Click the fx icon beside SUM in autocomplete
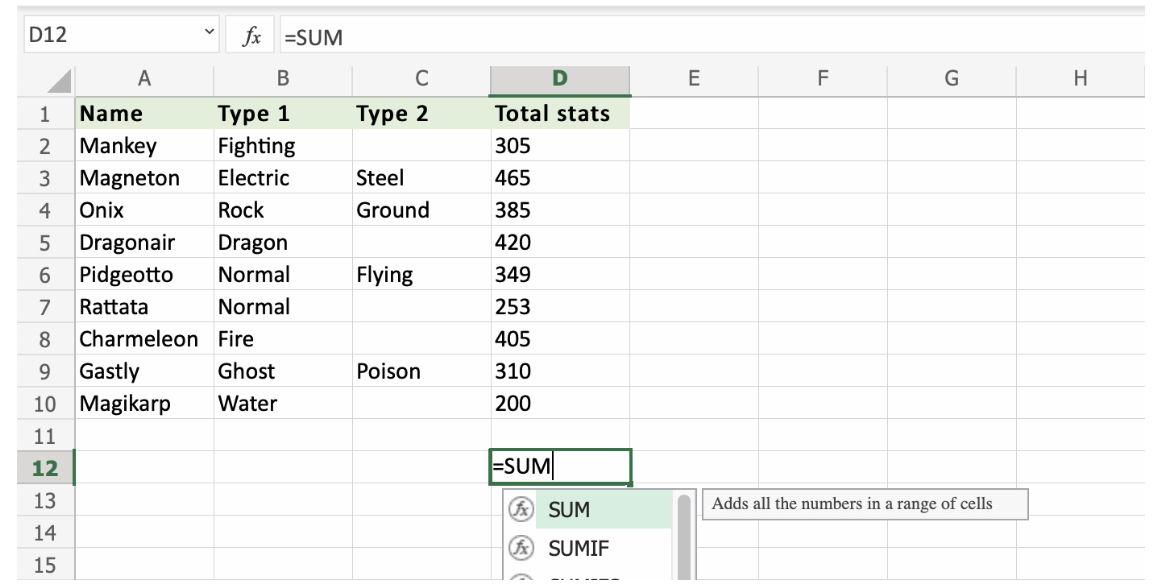The width and height of the screenshot is (1156, 586). tap(521, 510)
